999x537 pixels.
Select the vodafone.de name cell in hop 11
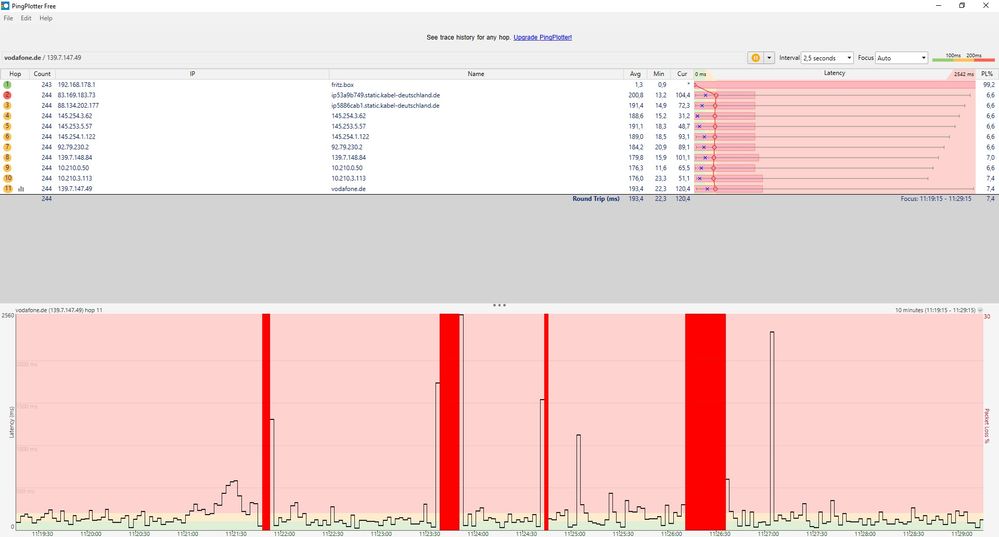pyautogui.click(x=349, y=189)
